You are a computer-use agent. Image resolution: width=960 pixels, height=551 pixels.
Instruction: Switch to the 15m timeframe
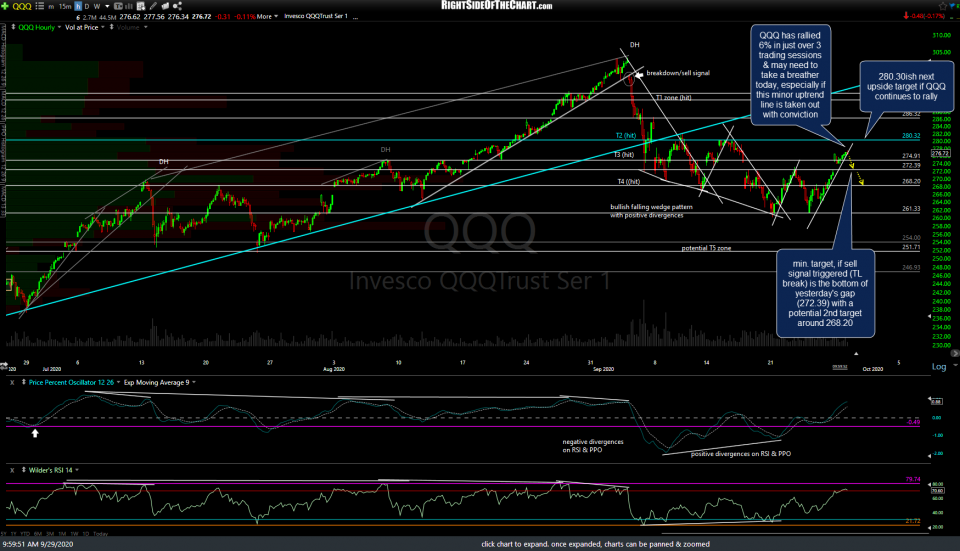(x=65, y=6)
